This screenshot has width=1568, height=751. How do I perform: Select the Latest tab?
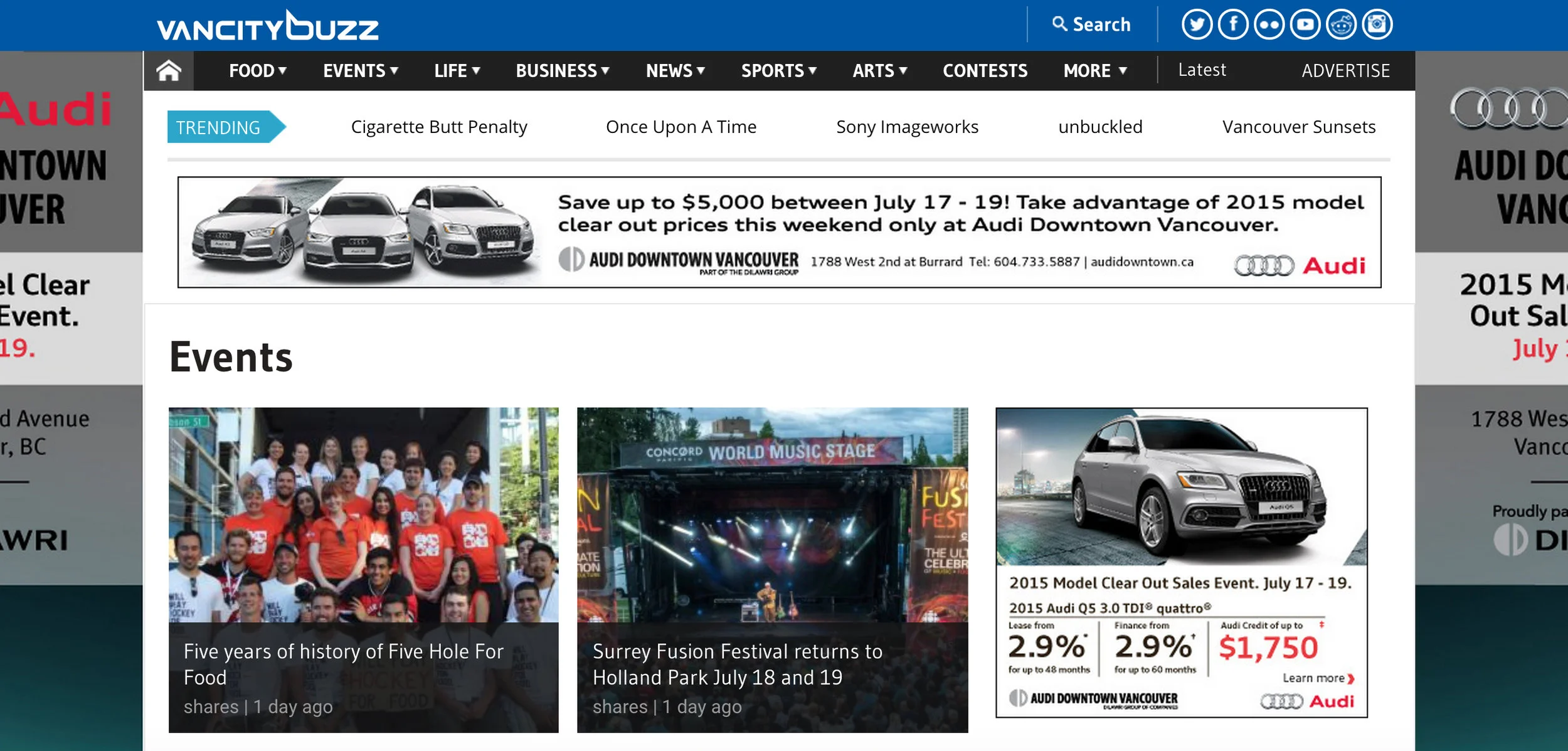[x=1202, y=70]
